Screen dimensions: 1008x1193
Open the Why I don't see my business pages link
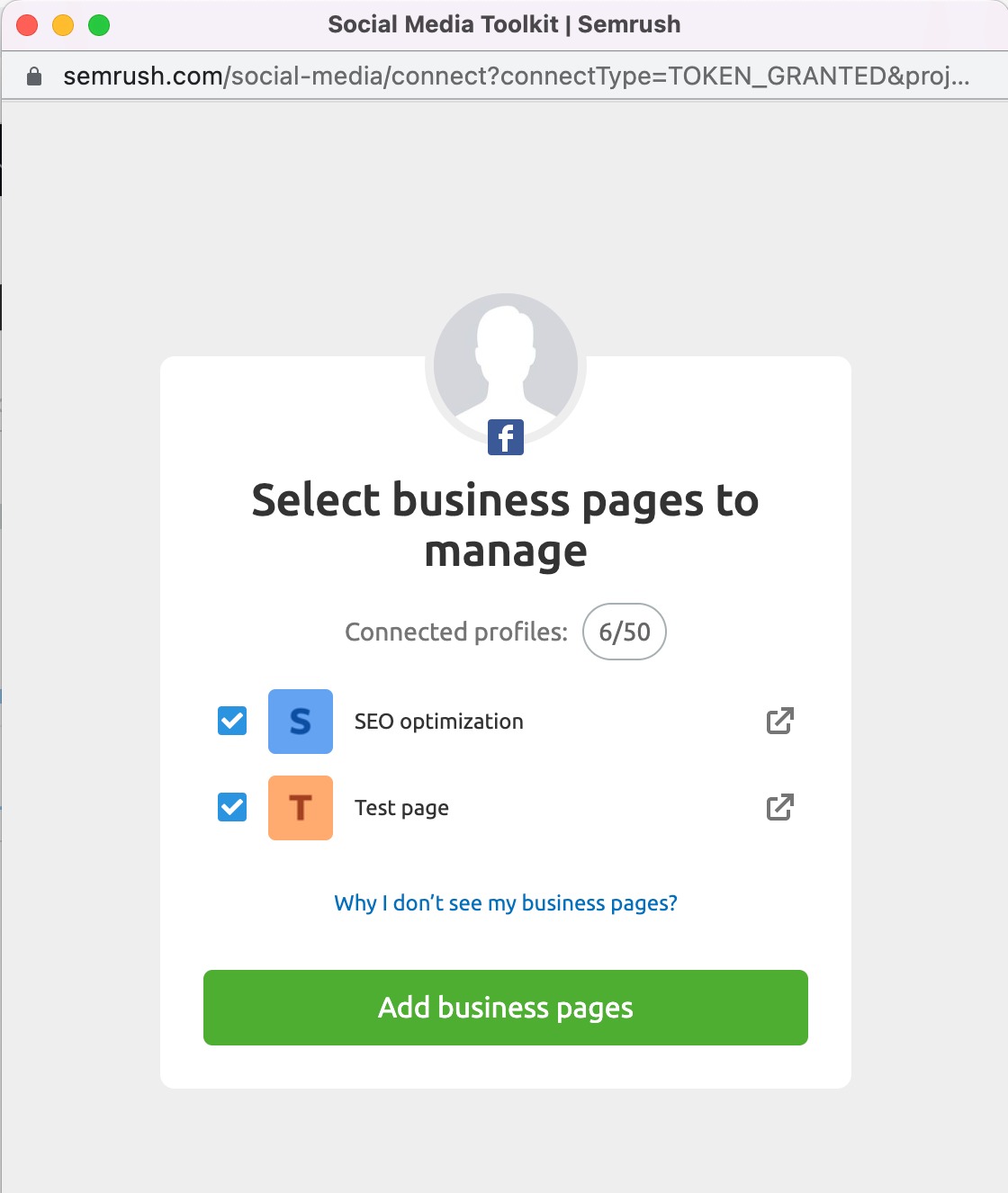click(505, 902)
